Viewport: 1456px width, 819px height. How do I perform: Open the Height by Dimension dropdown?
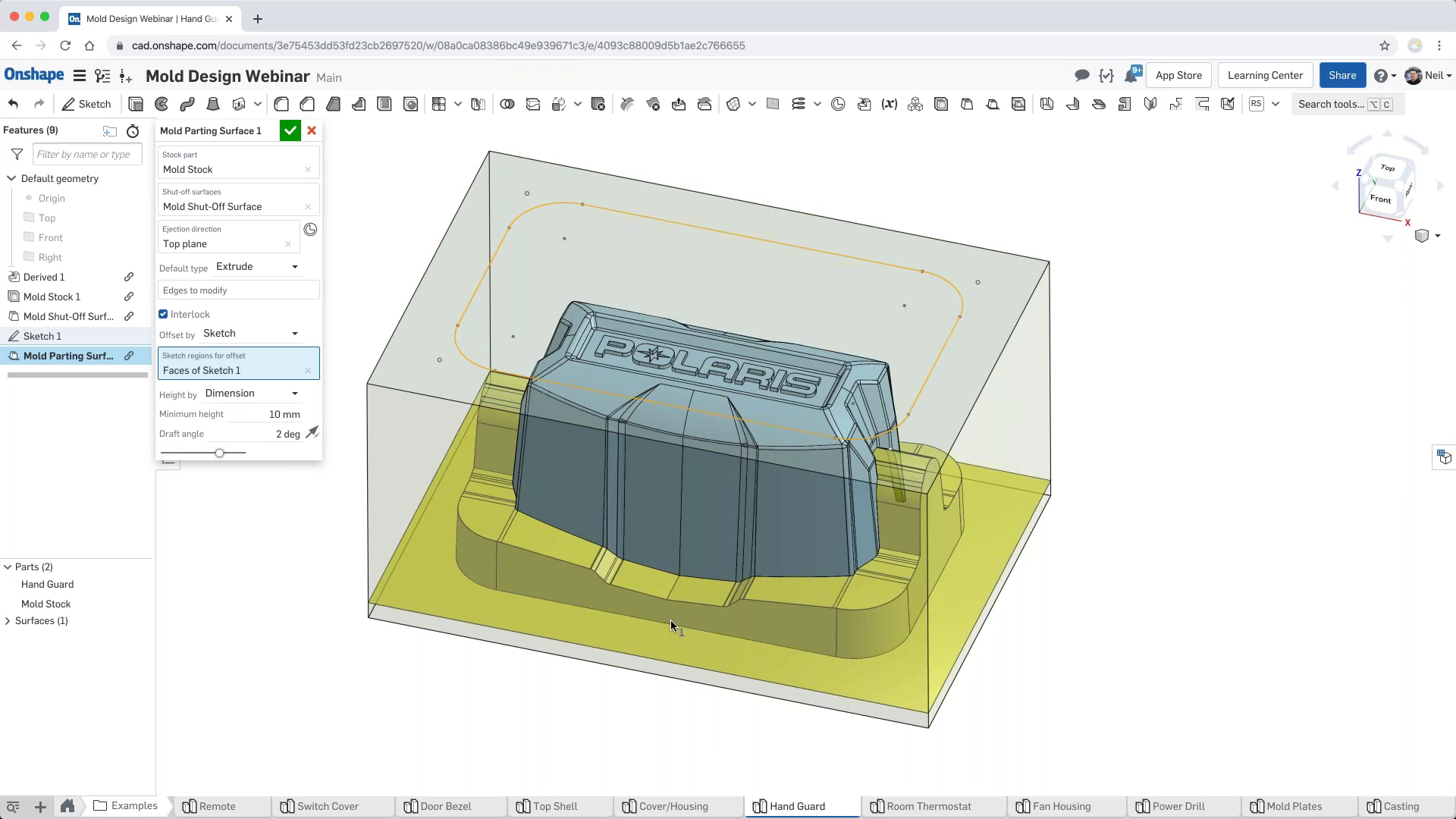(x=253, y=393)
